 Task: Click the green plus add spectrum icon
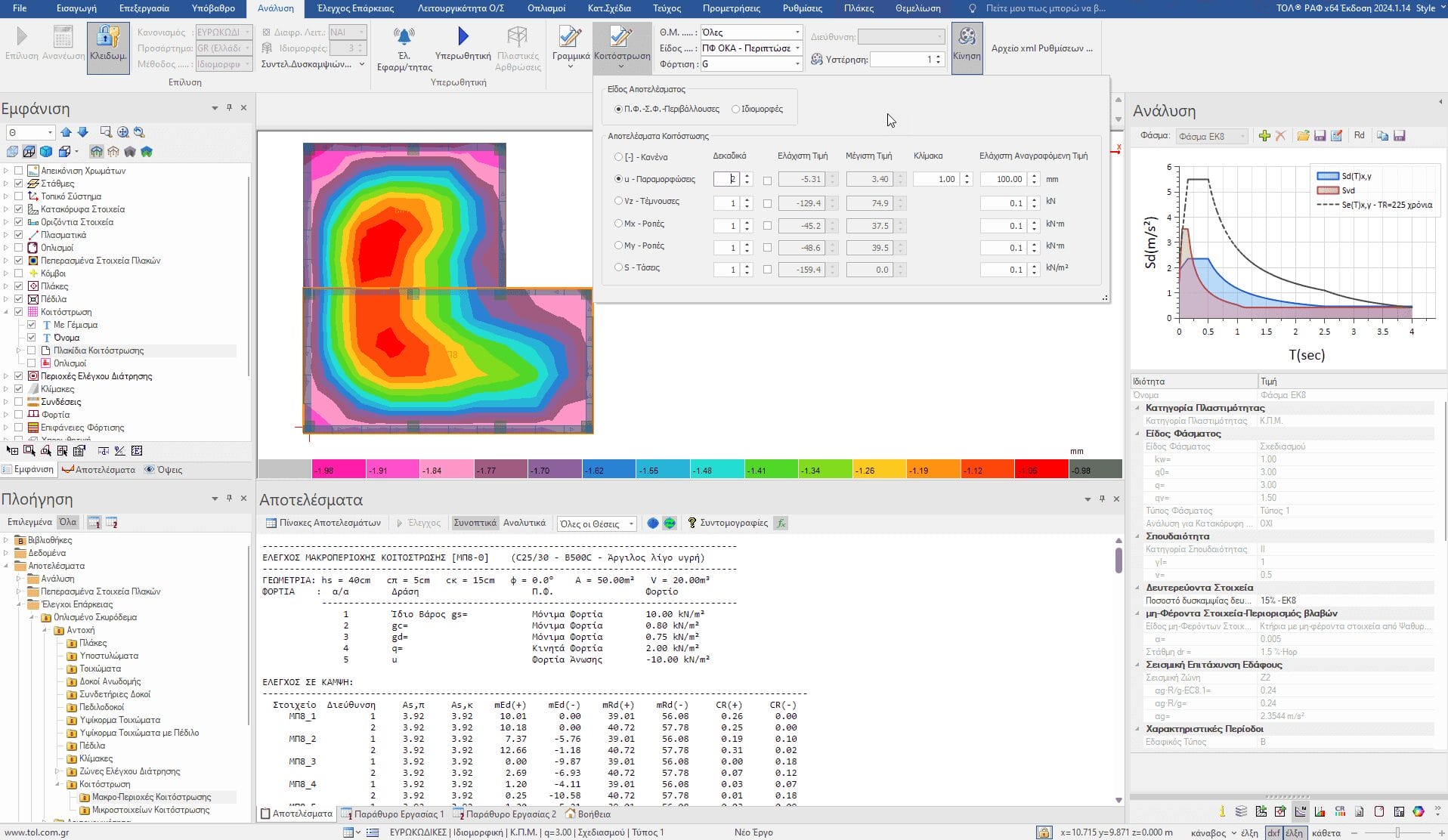[x=1264, y=136]
